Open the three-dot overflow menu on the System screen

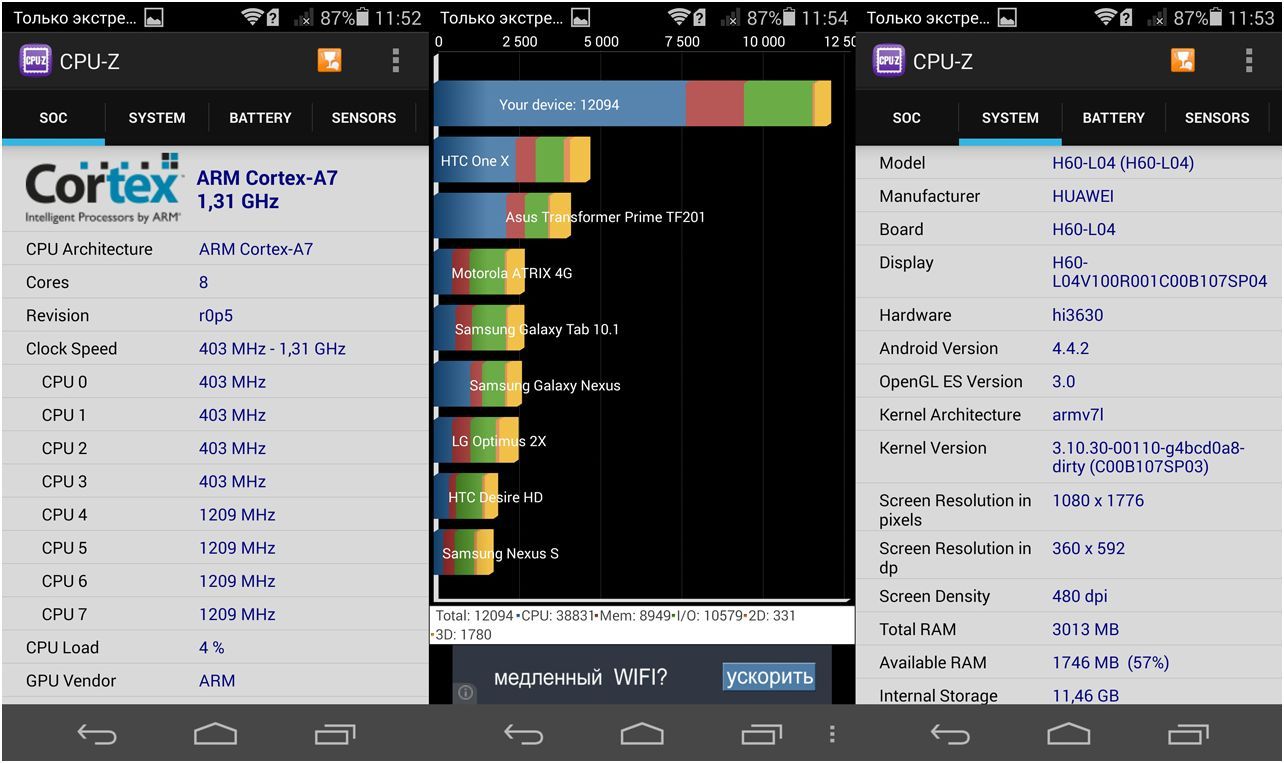click(x=1249, y=60)
